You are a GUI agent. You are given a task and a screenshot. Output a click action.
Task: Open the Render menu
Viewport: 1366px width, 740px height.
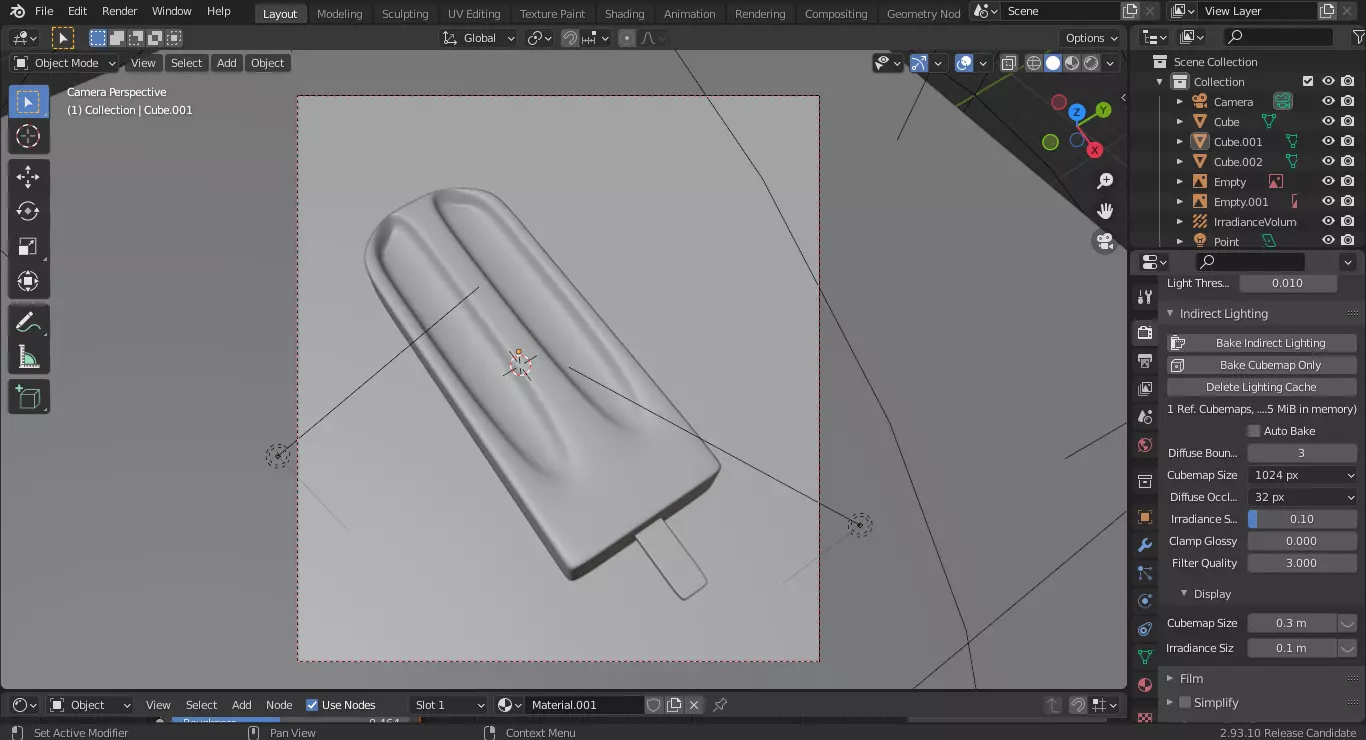point(120,11)
